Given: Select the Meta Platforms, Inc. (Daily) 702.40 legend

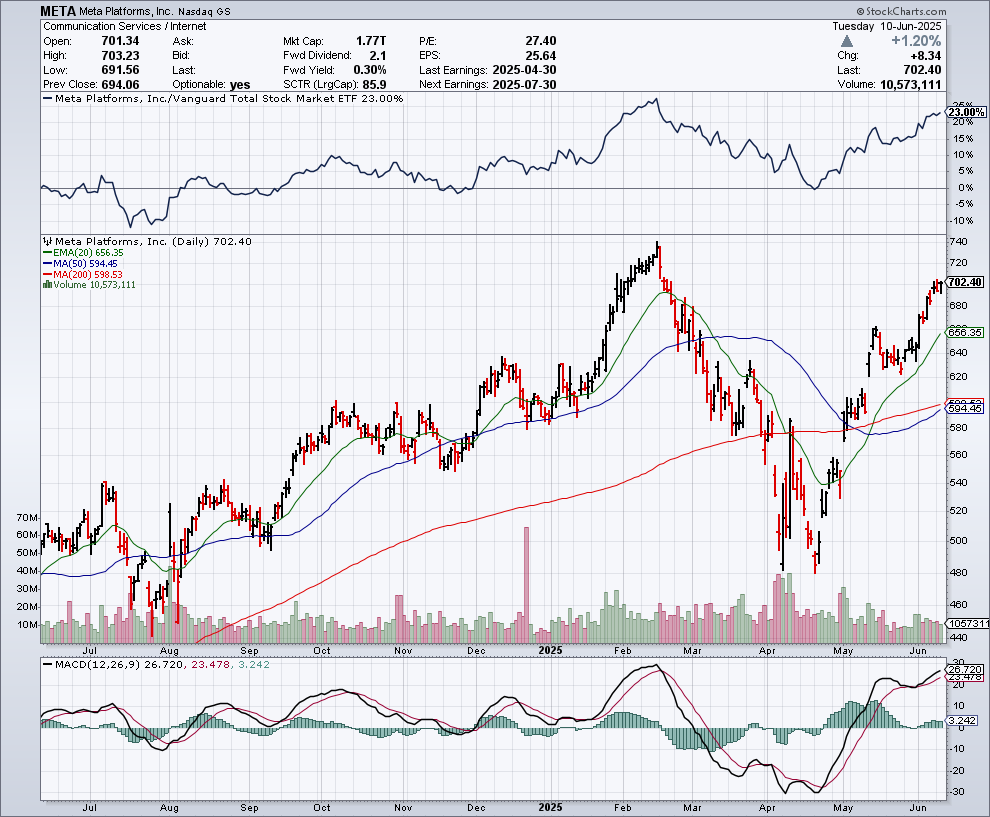Looking at the screenshot, I should pos(153,241).
